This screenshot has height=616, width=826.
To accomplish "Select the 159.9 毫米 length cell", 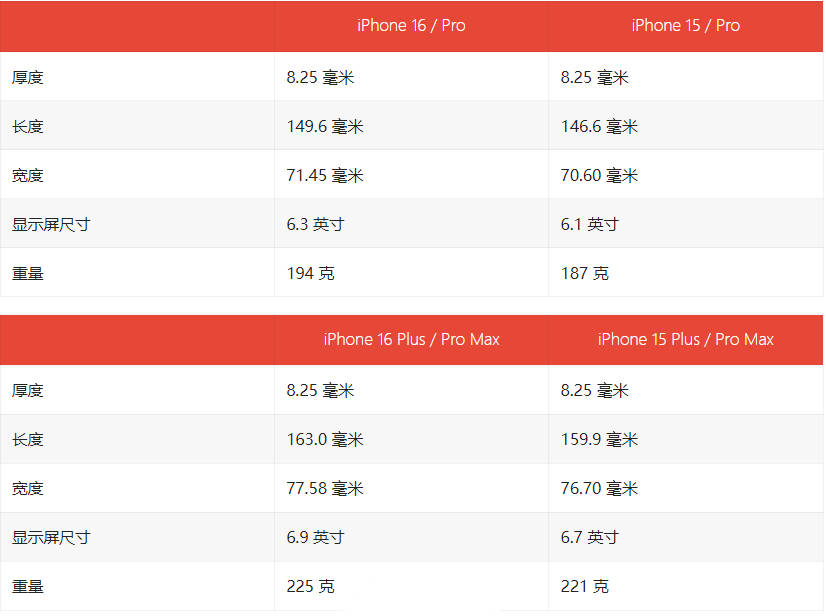I will tap(598, 440).
